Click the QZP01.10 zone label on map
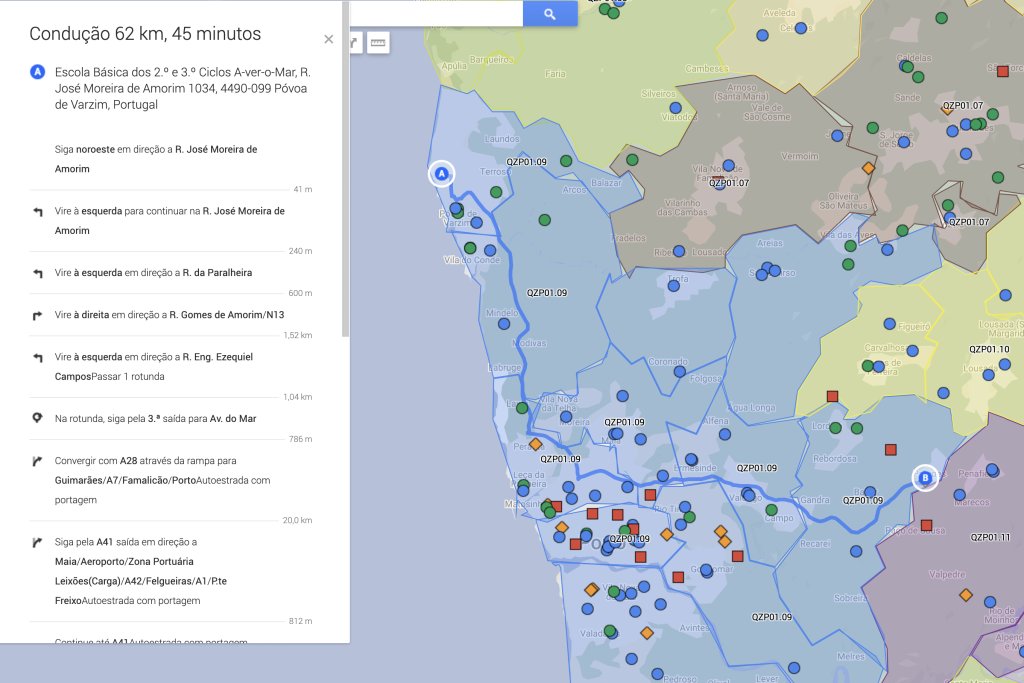 point(989,349)
